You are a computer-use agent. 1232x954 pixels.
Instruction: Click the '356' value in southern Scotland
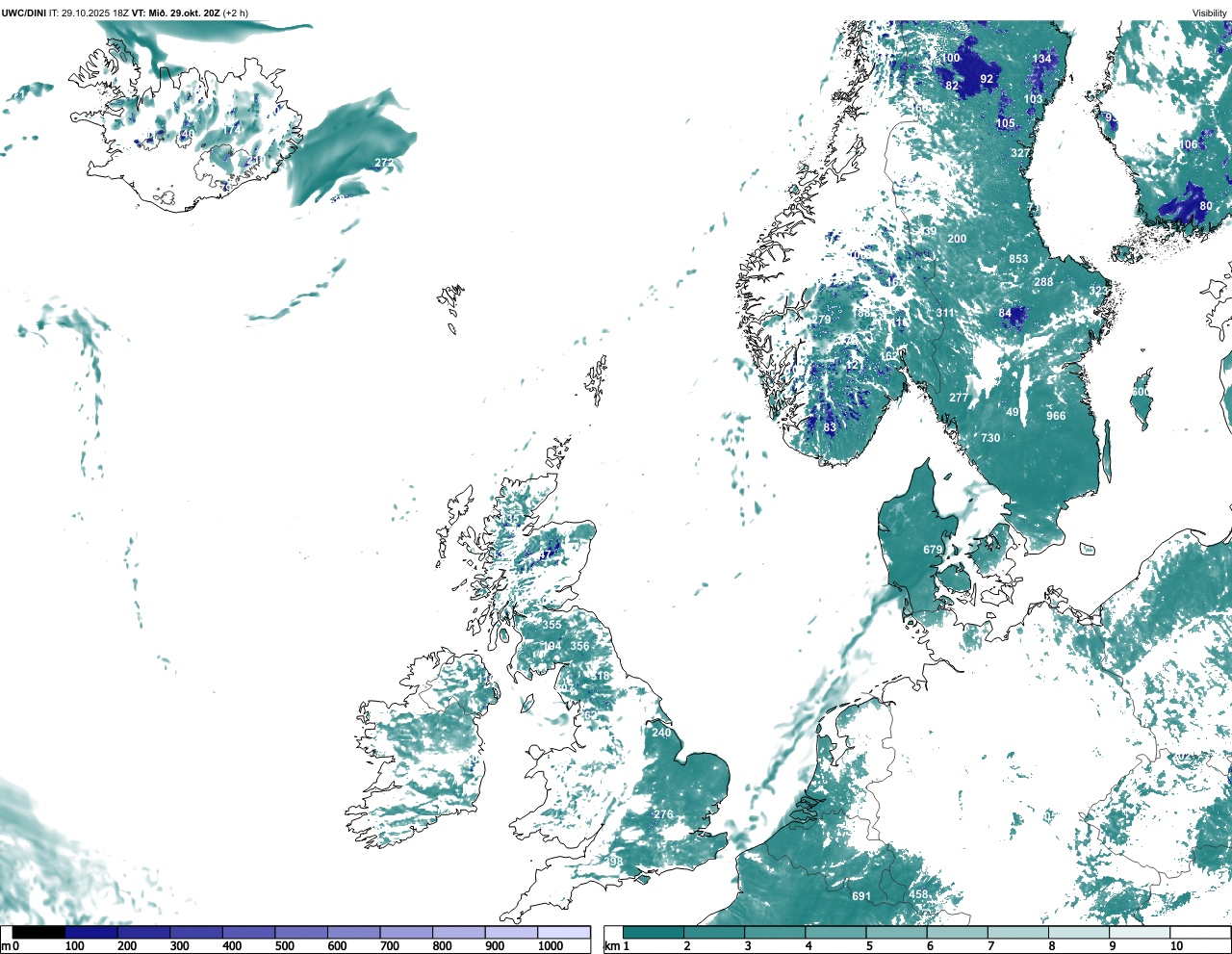[579, 646]
